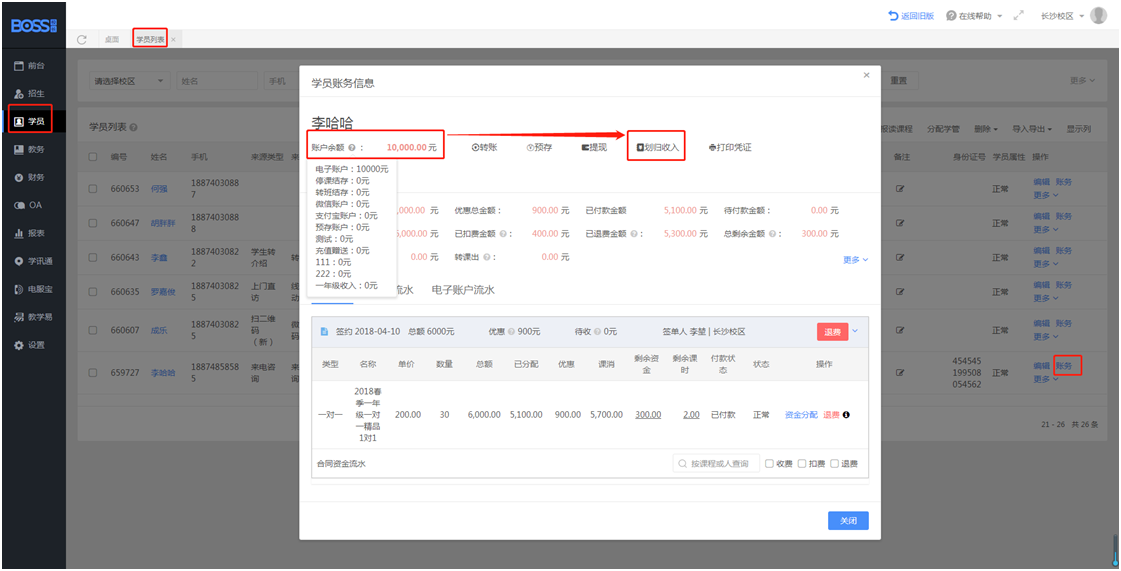Click the 备注 edit icon for row 660653
This screenshot has width=1121, height=571.
coord(900,189)
